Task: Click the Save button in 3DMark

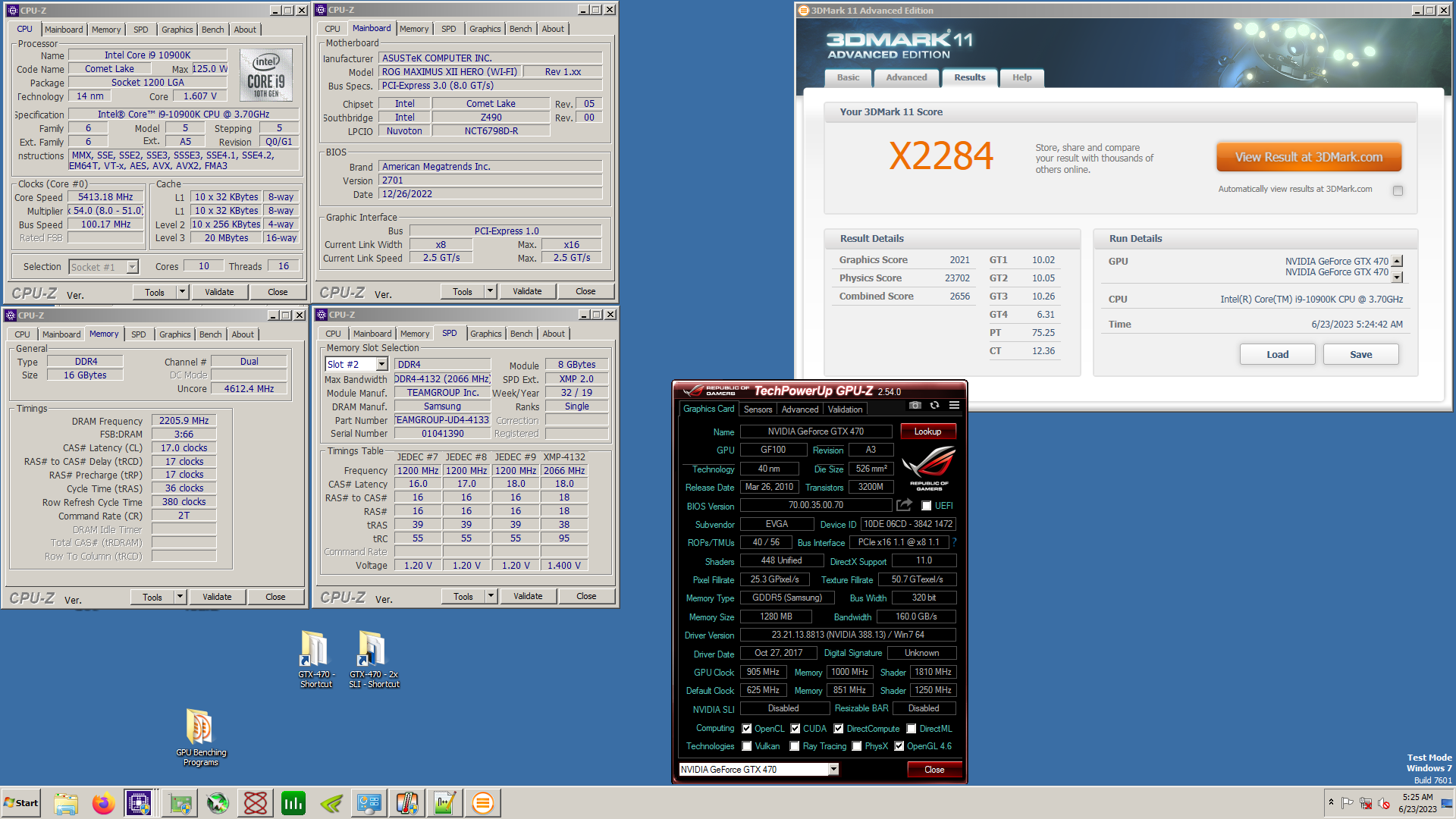Action: coord(1360,354)
